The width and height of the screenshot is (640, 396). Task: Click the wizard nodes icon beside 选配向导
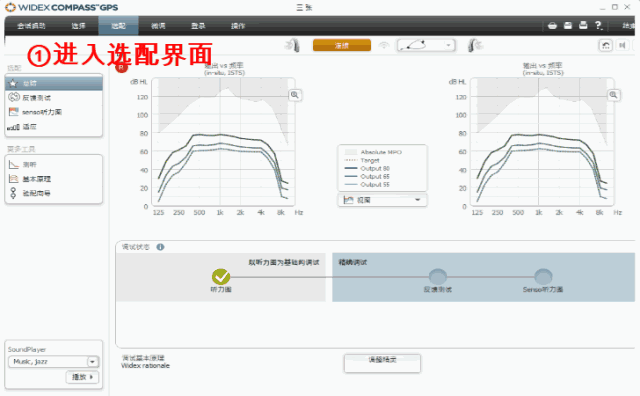13,193
